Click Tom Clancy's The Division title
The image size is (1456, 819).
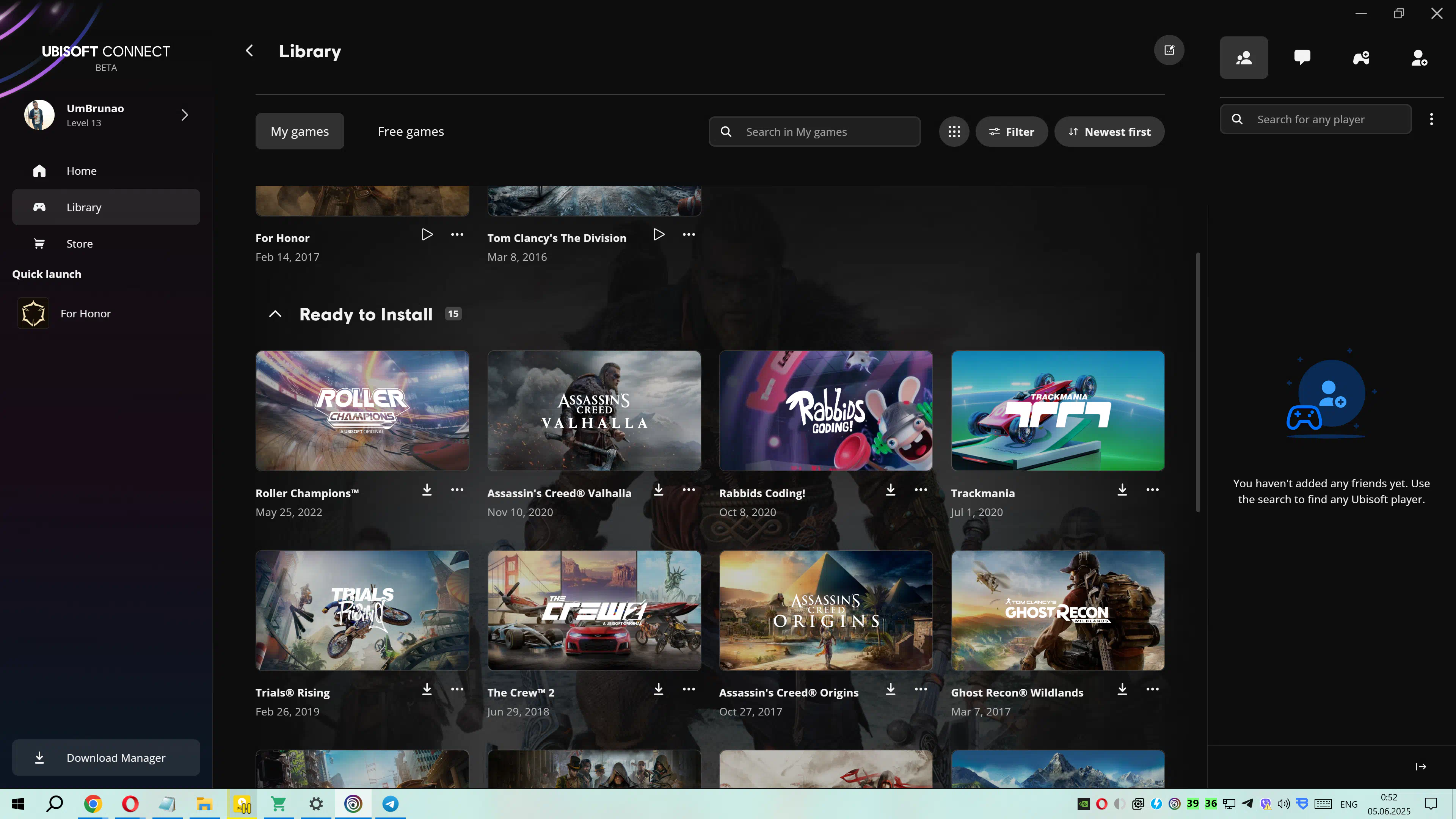point(557,238)
